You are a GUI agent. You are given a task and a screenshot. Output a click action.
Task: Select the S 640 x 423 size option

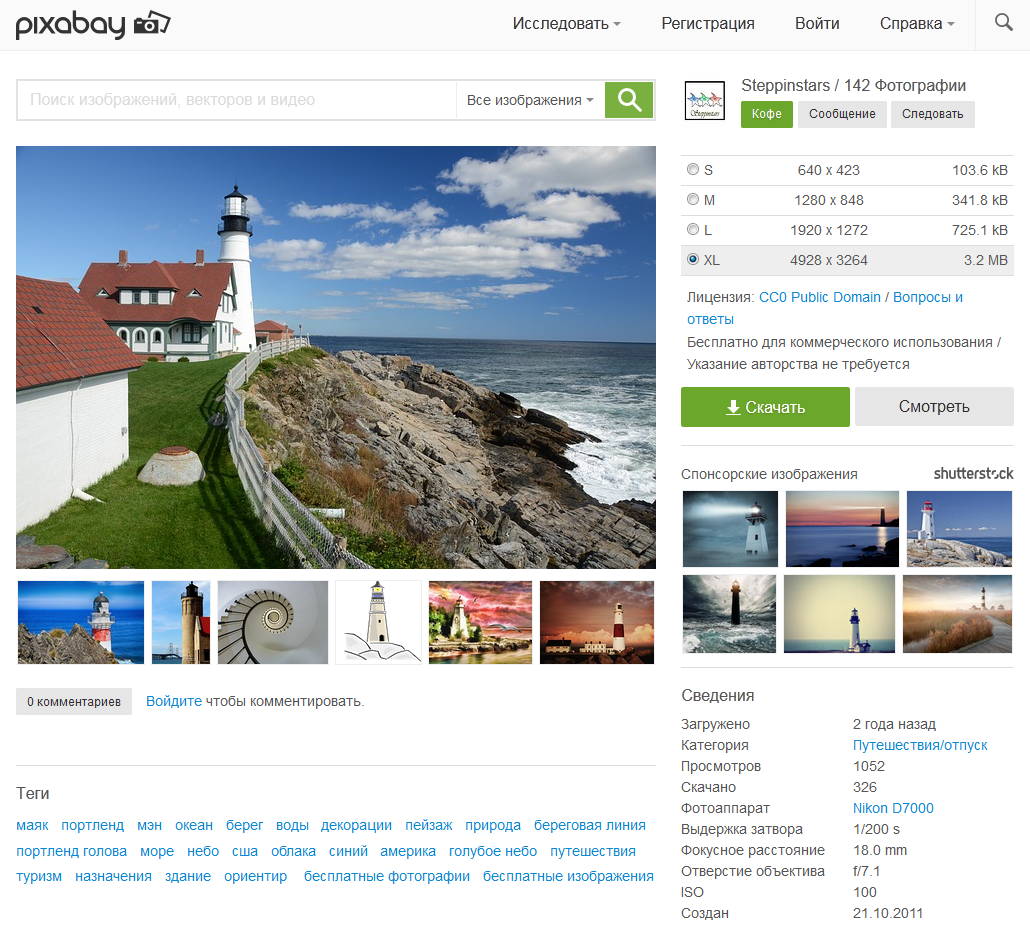[x=693, y=170]
